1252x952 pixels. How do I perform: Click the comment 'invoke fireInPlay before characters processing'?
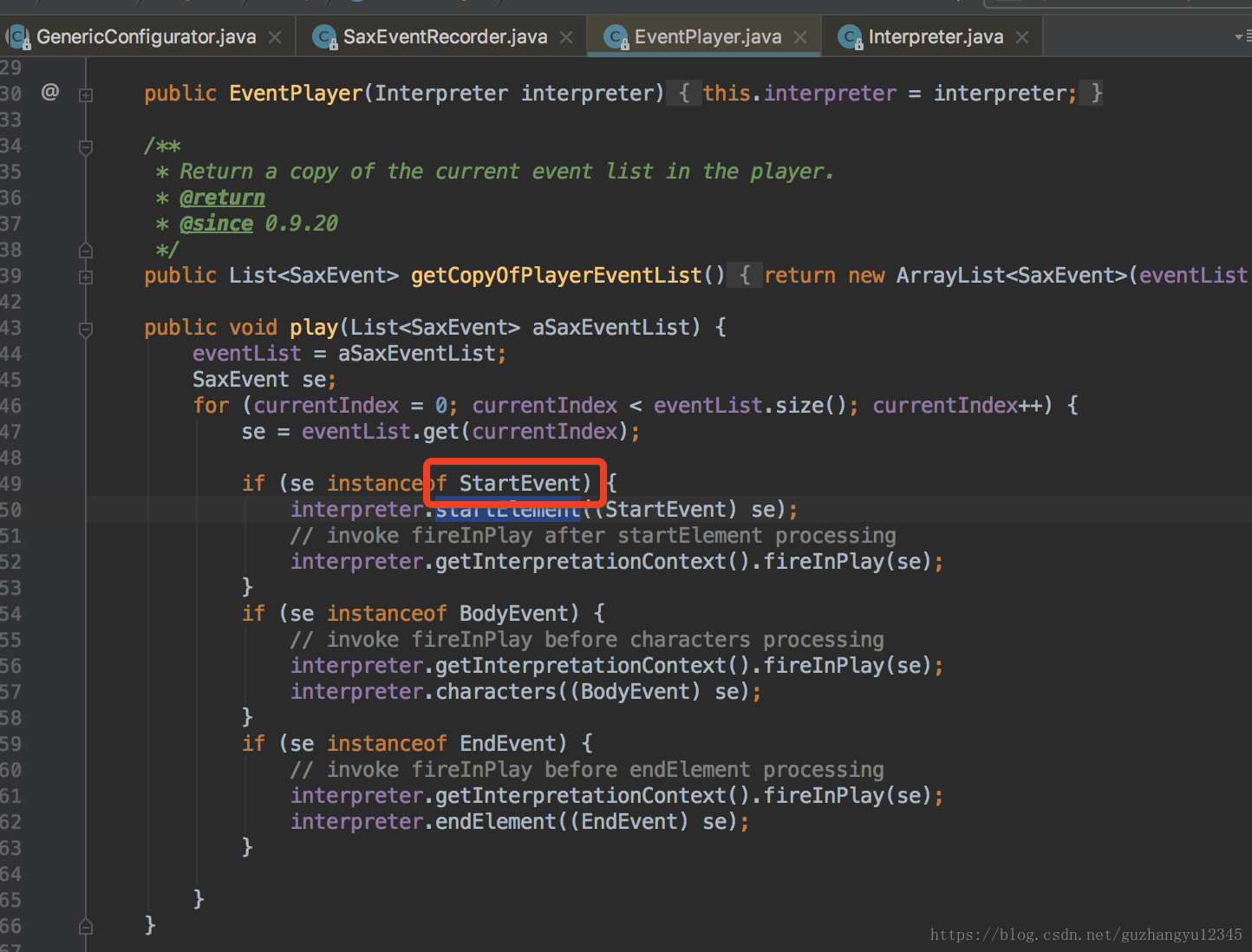click(587, 640)
